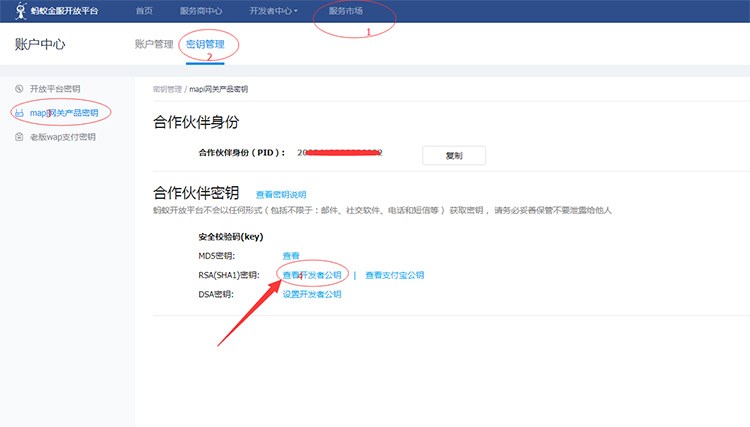Click the 老版wap支付密钥 sidebar icon

19,137
